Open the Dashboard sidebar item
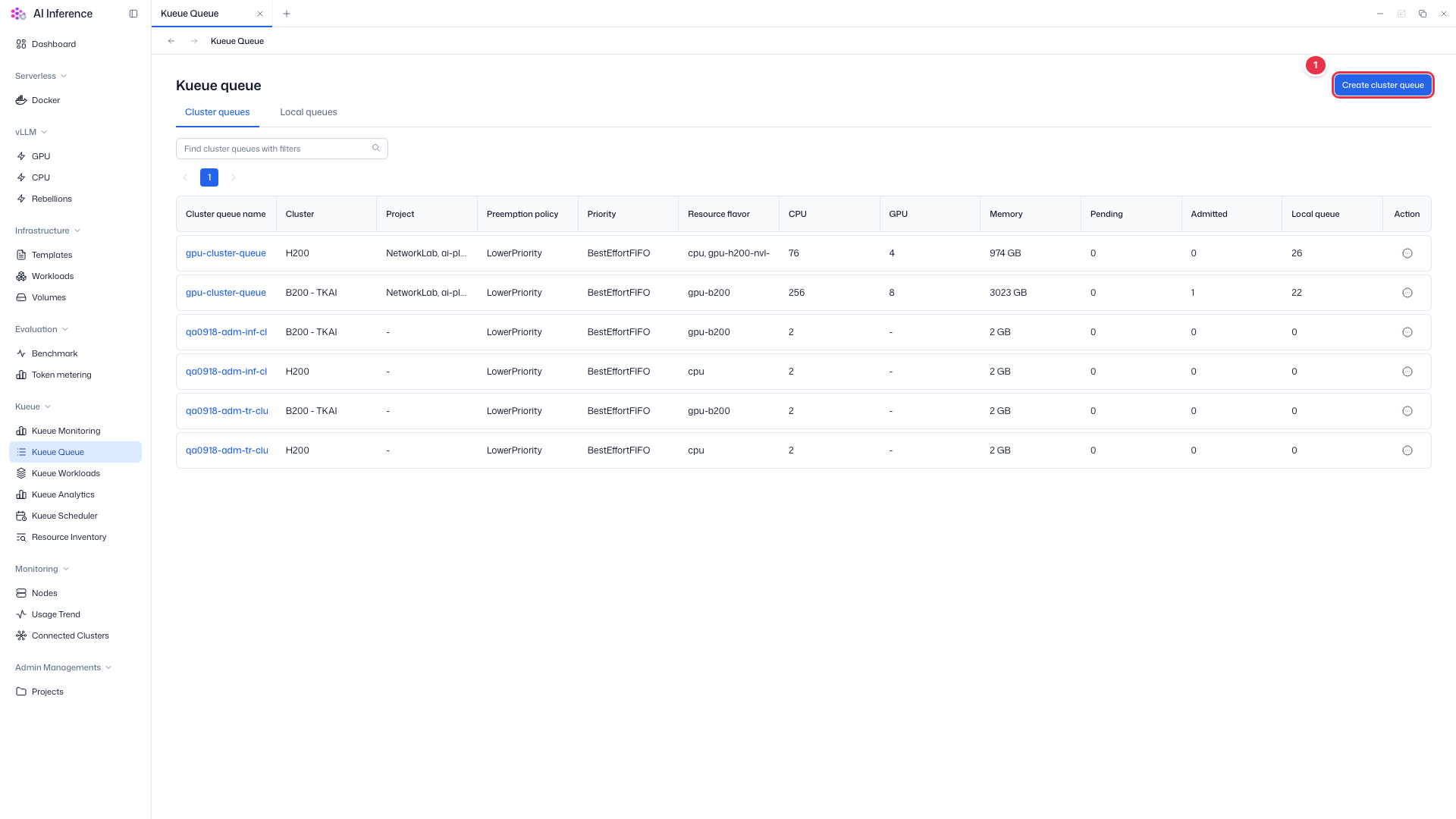This screenshot has height=819, width=1456. (75, 44)
